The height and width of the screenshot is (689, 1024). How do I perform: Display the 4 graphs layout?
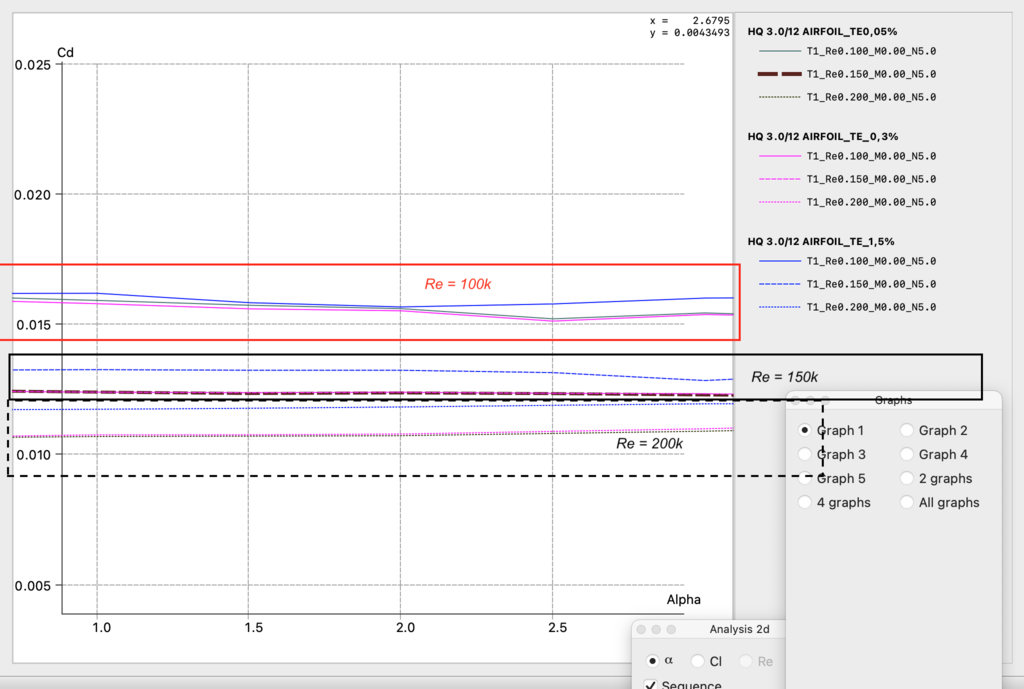pyautogui.click(x=805, y=502)
